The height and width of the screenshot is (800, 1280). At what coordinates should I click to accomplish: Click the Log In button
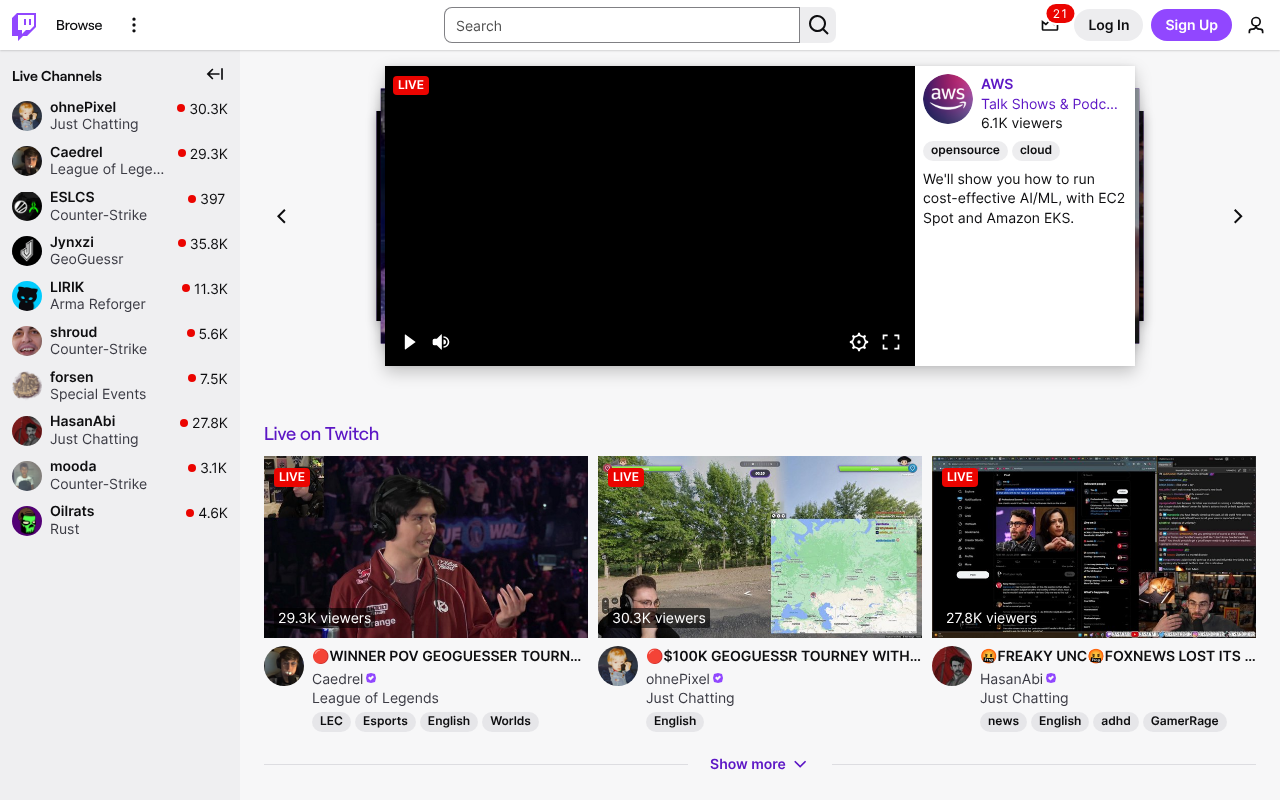click(x=1108, y=25)
